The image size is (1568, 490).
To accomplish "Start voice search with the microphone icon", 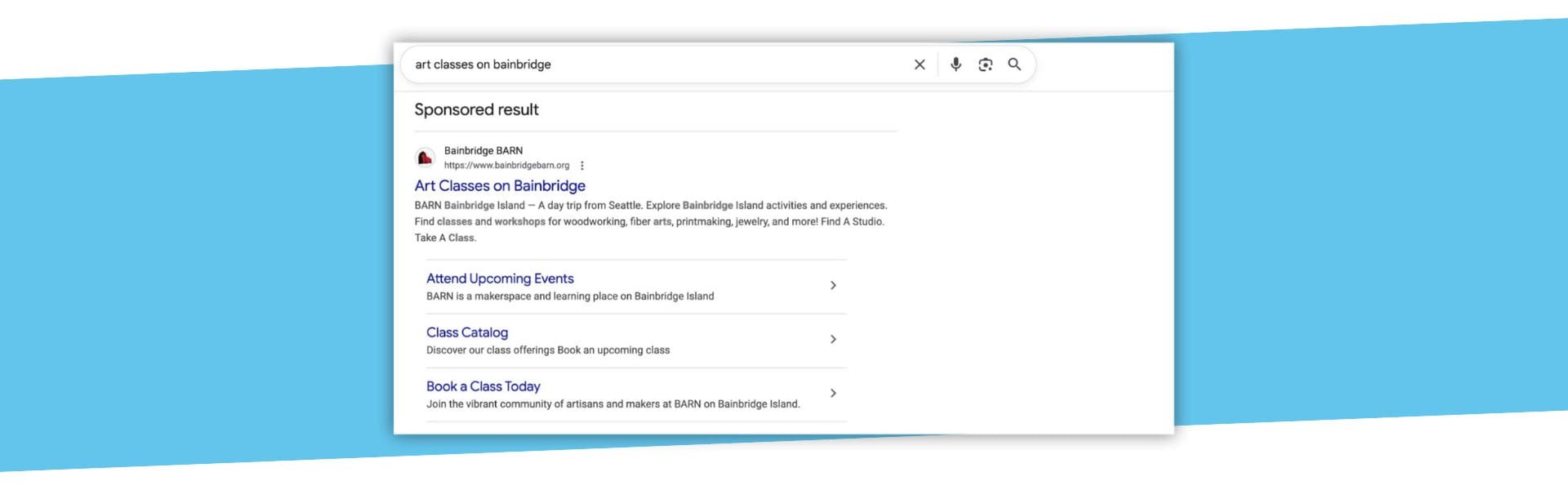I will pyautogui.click(x=955, y=65).
